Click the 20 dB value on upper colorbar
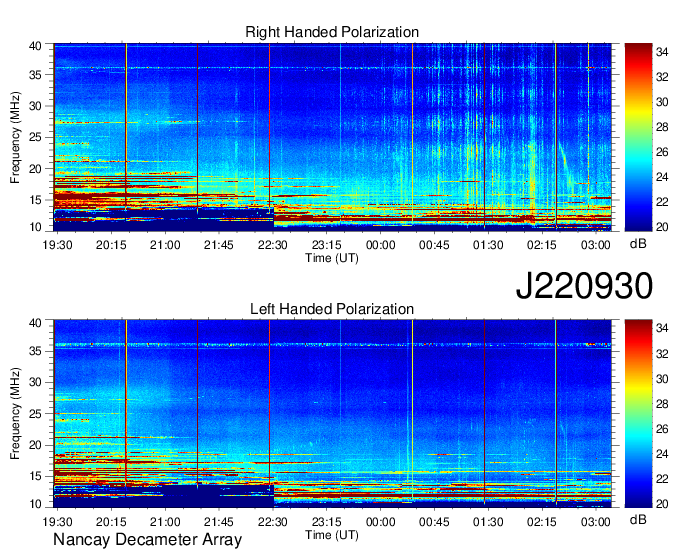This screenshot has height=552, width=680. [662, 227]
